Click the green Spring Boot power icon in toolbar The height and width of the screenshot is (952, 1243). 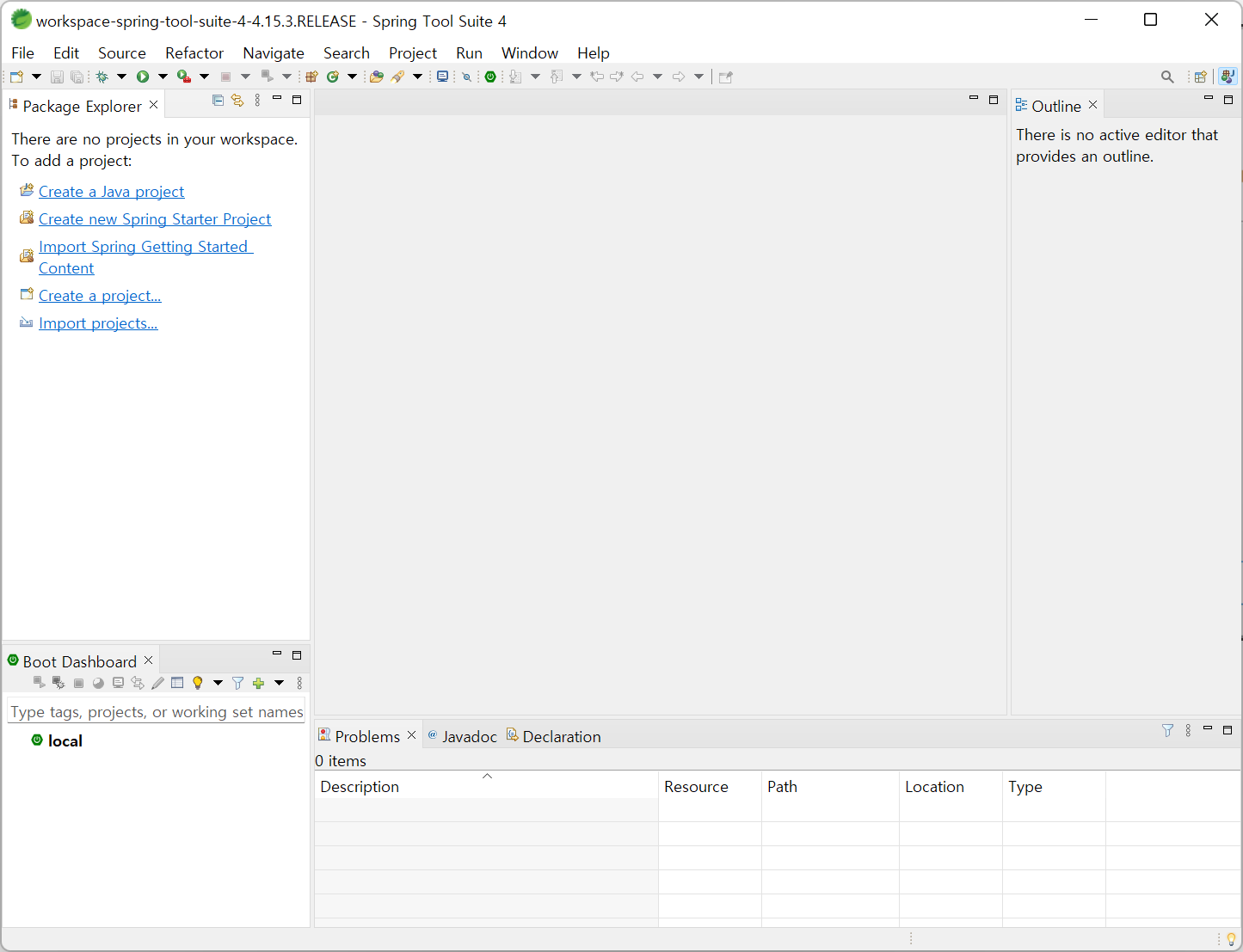point(490,77)
